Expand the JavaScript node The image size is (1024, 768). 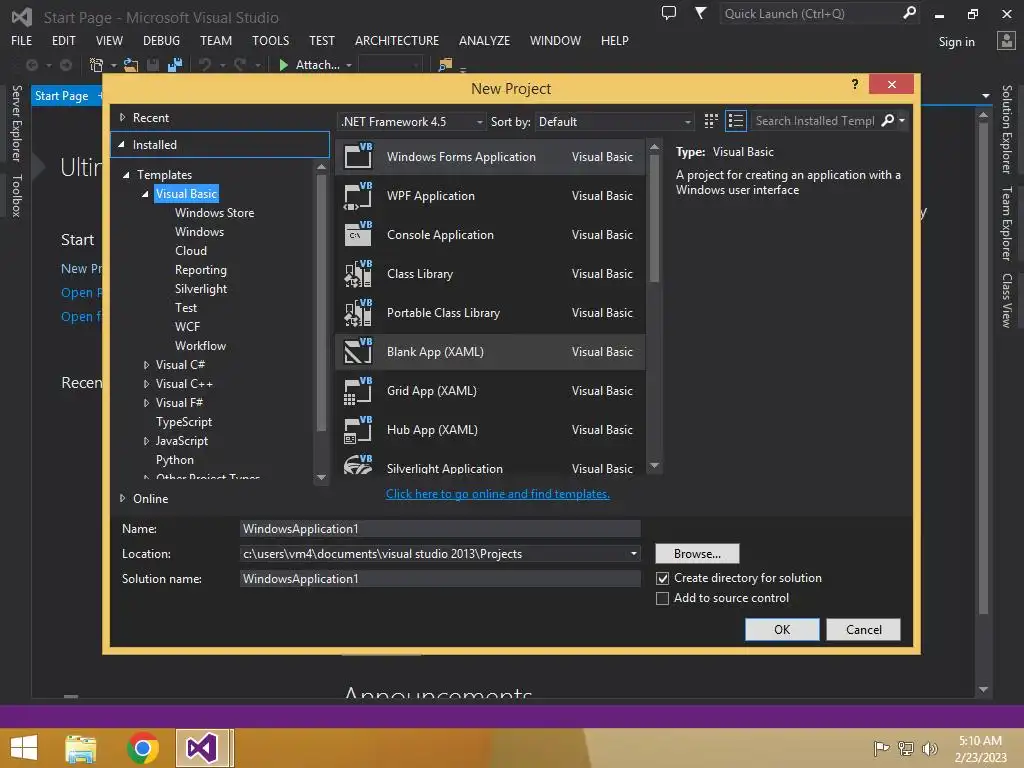coord(146,441)
